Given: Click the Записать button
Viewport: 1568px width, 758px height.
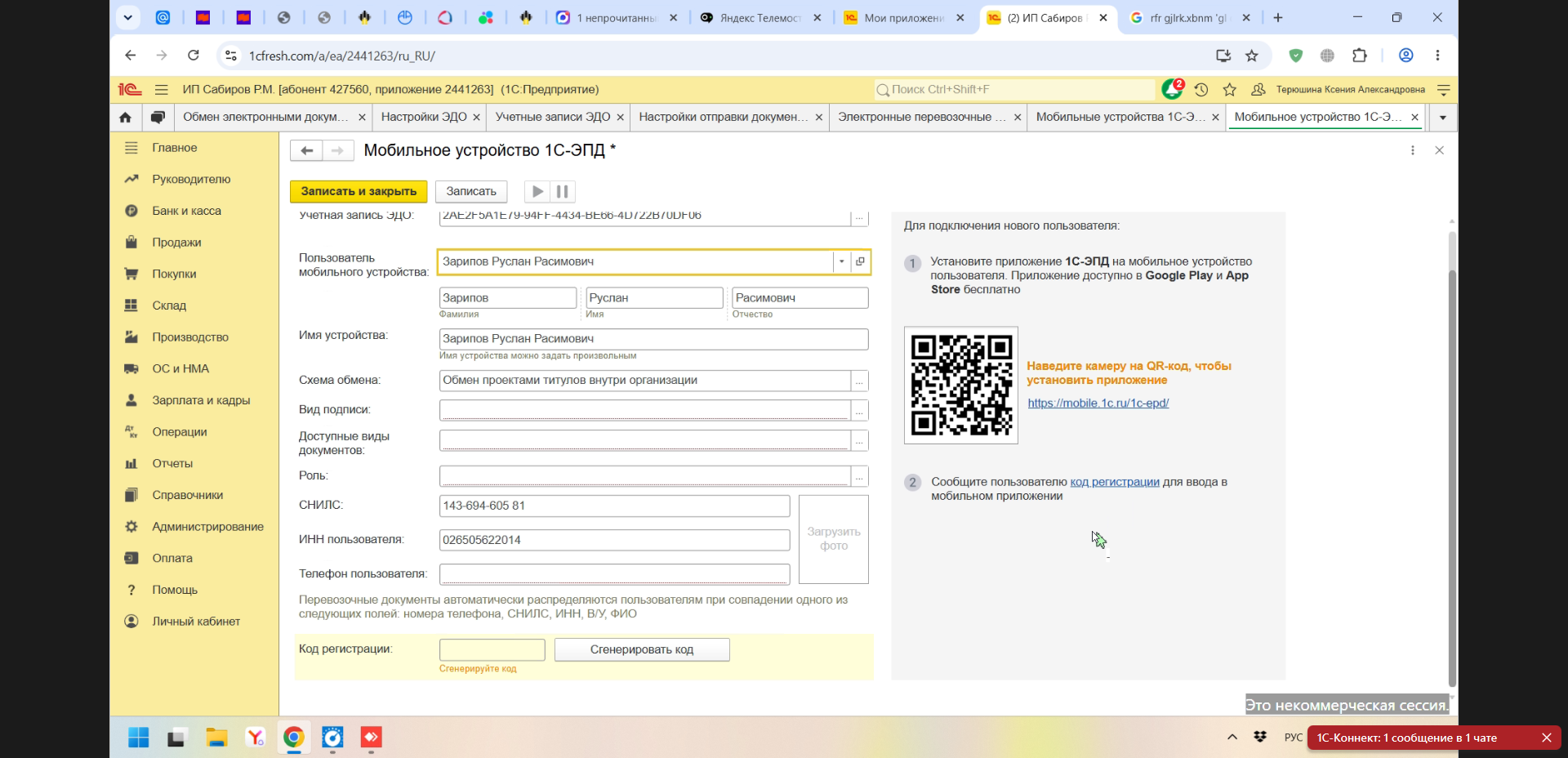Looking at the screenshot, I should click(471, 191).
